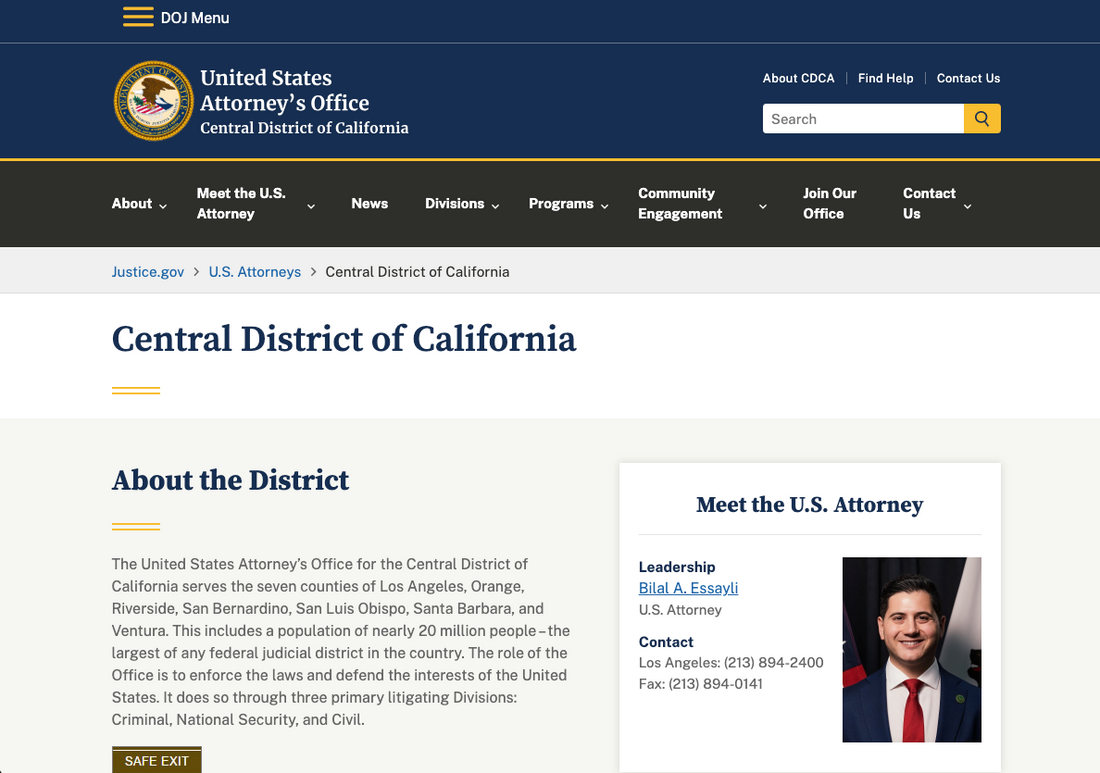The image size is (1100, 773).
Task: Click the yellow search magnifier button
Action: pyautogui.click(x=982, y=119)
